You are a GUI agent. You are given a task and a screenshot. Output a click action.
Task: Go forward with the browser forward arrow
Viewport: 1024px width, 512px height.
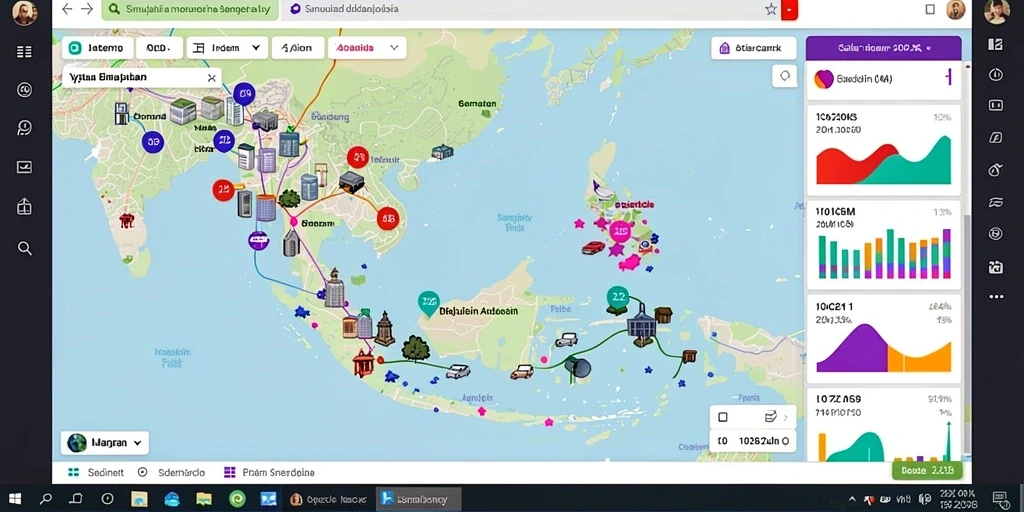(87, 8)
